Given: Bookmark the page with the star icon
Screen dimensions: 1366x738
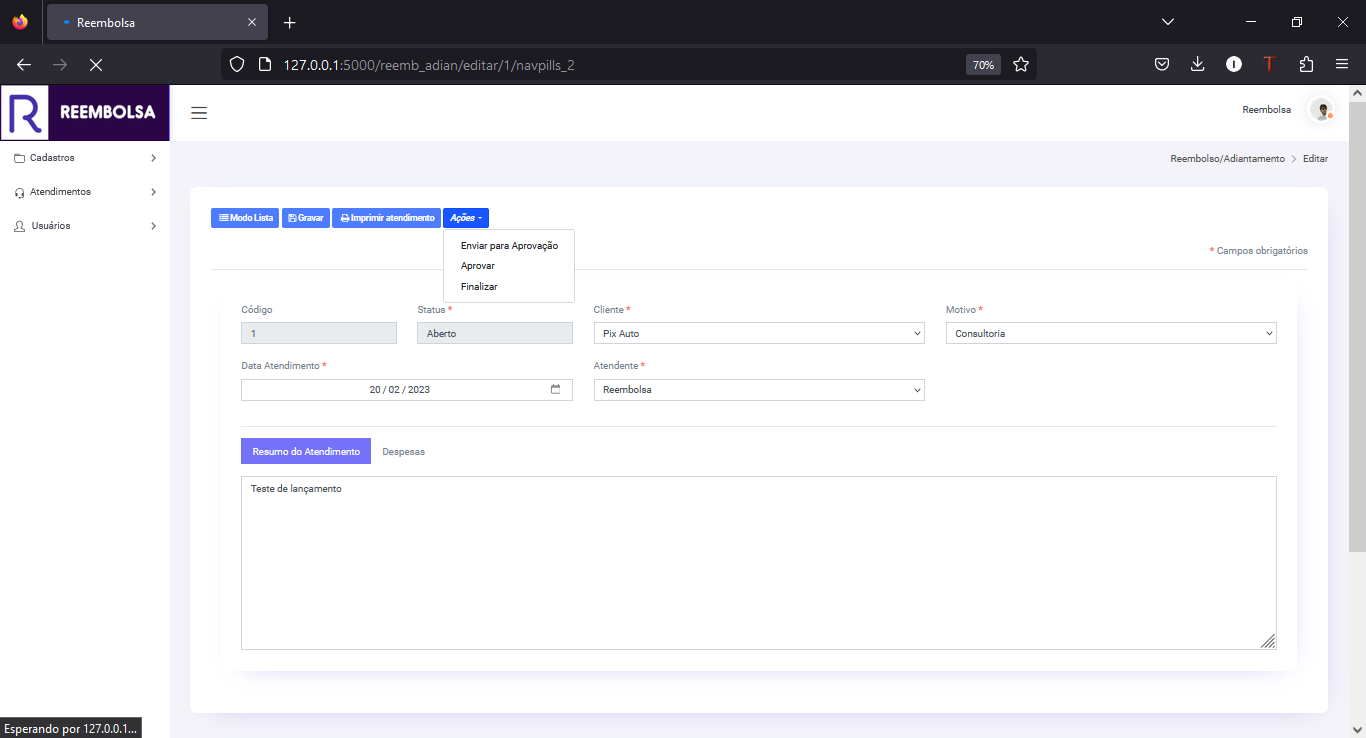Looking at the screenshot, I should point(1021,64).
